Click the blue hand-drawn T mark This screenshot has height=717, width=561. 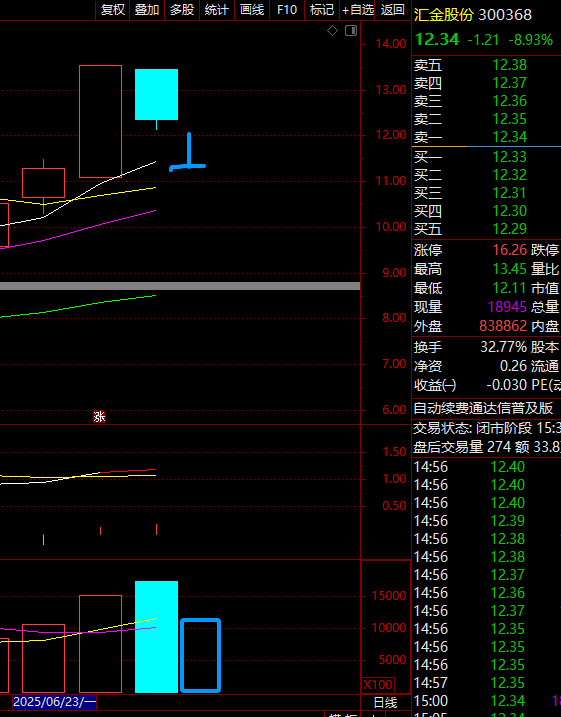[x=188, y=152]
